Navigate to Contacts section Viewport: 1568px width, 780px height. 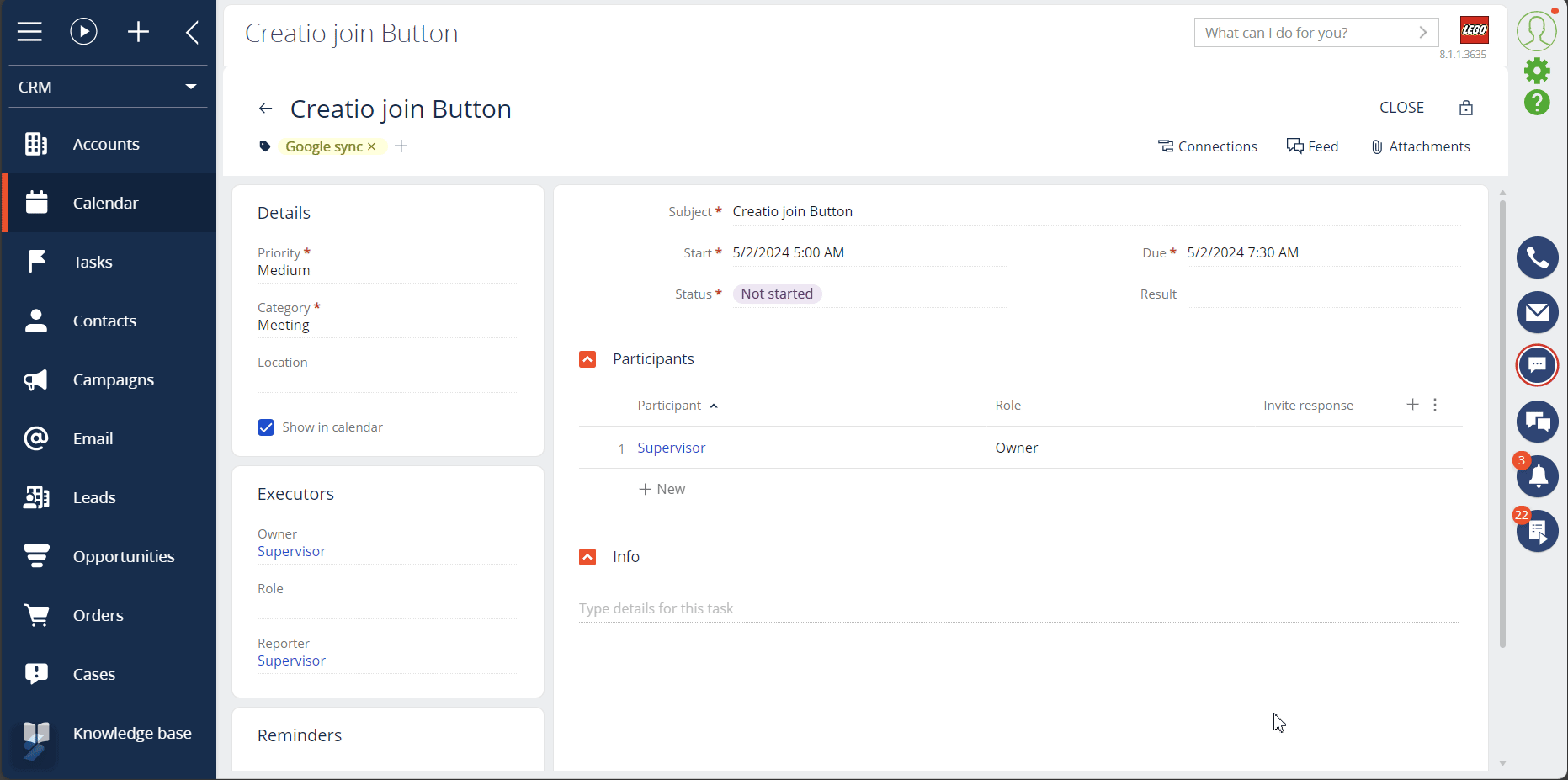[108, 321]
